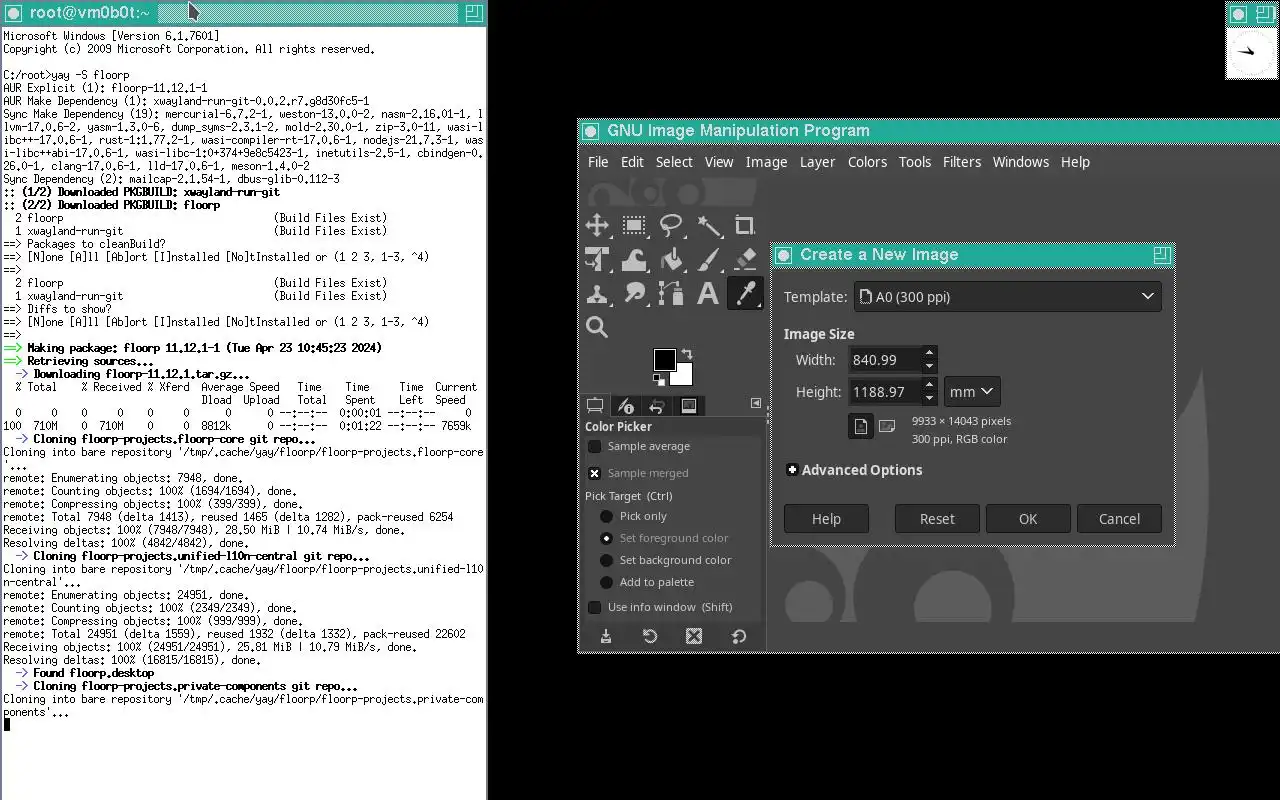This screenshot has width=1280, height=800.
Task: Click the root@vm0b0t terminal title bar
Action: tap(243, 12)
